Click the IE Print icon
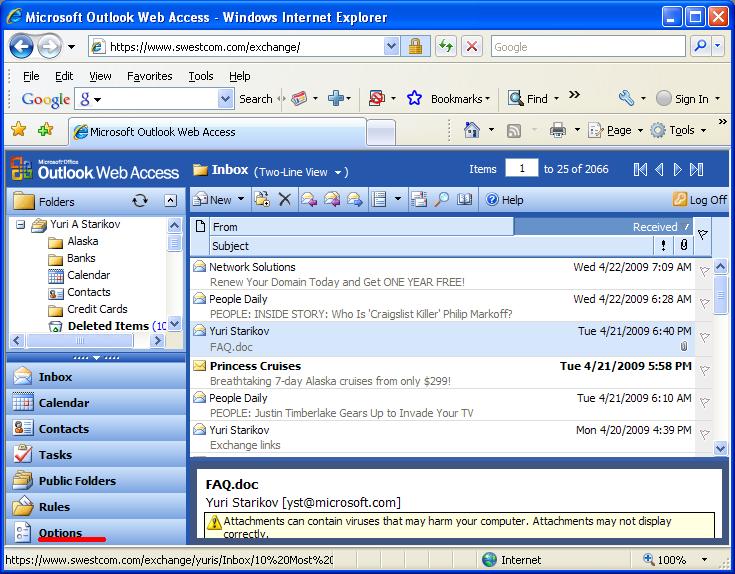The image size is (735, 574). (557, 130)
